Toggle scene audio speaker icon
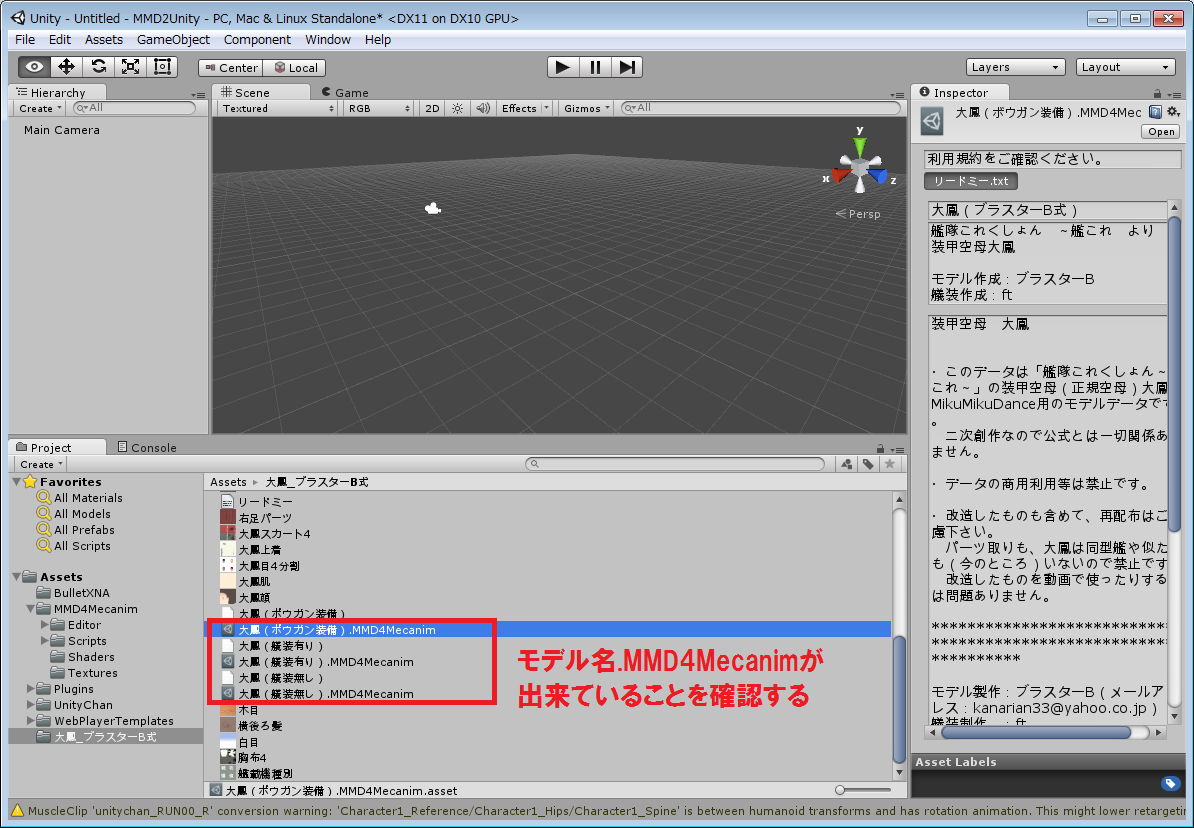Image resolution: width=1194 pixels, height=828 pixels. point(483,108)
